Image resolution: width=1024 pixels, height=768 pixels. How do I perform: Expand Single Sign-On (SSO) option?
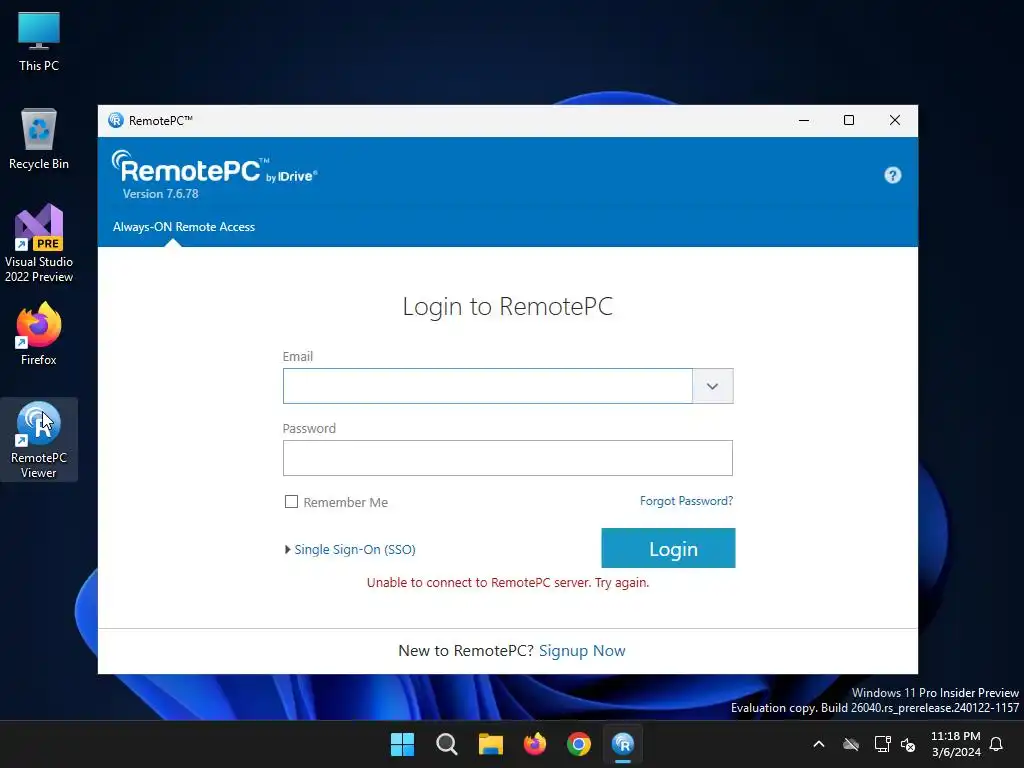(349, 549)
